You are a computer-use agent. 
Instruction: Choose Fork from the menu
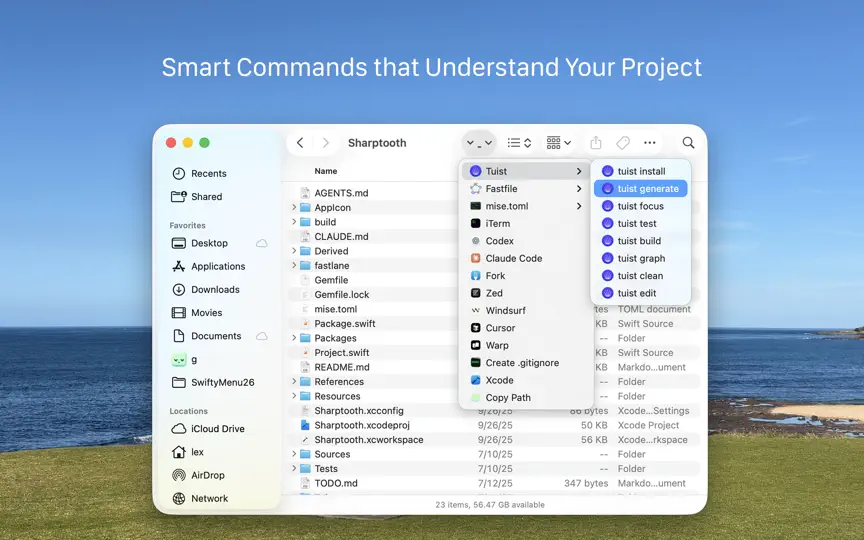526,276
